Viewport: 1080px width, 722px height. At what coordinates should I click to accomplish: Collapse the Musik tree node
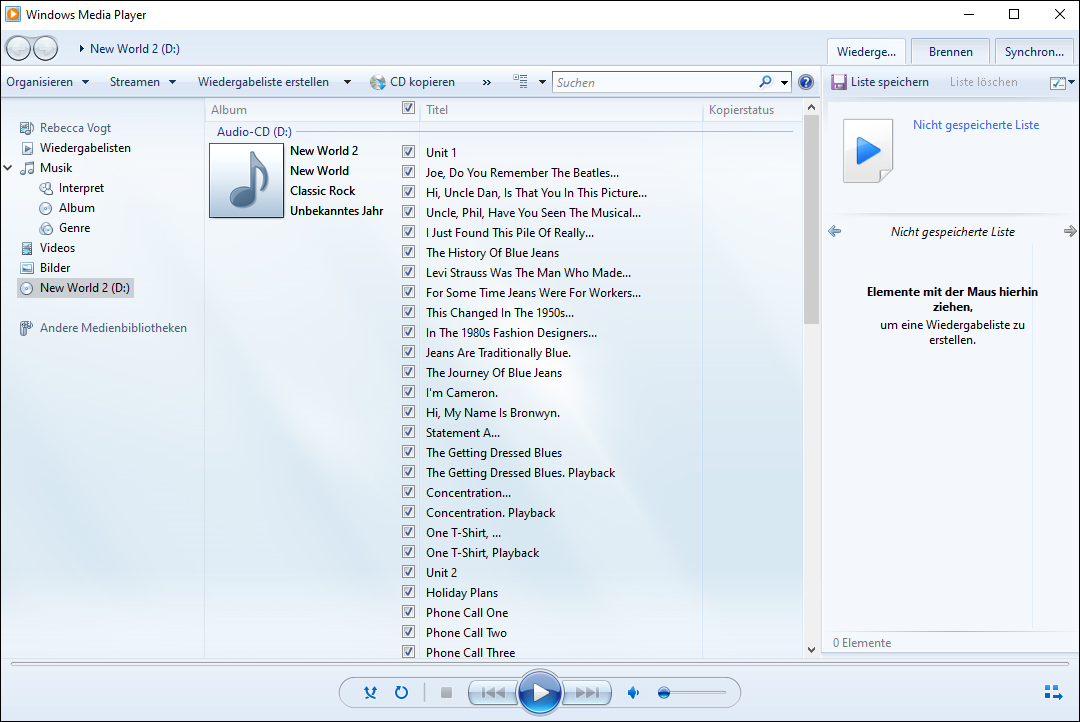tap(8, 167)
